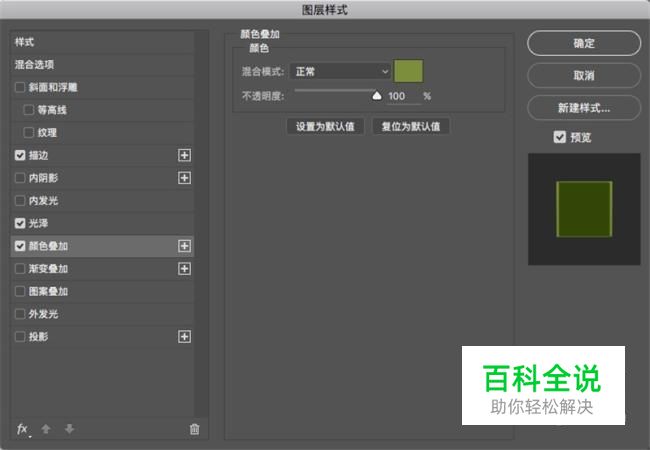Open the 渐变叠加 settings label

[49, 269]
